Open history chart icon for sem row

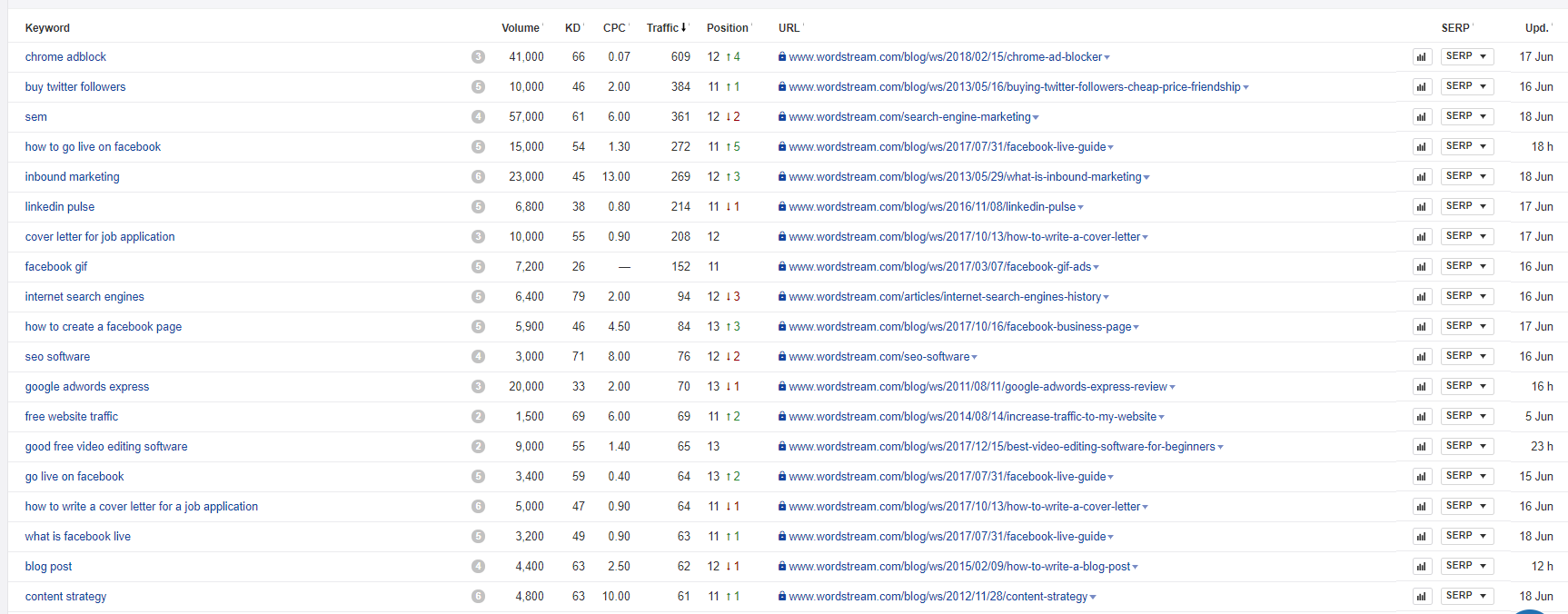click(1421, 117)
